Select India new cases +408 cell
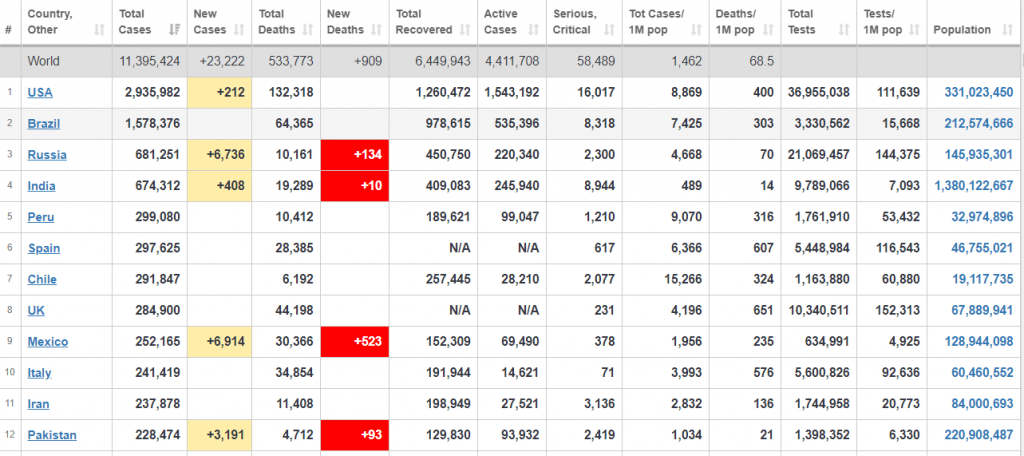The image size is (1024, 456). pyautogui.click(x=219, y=186)
